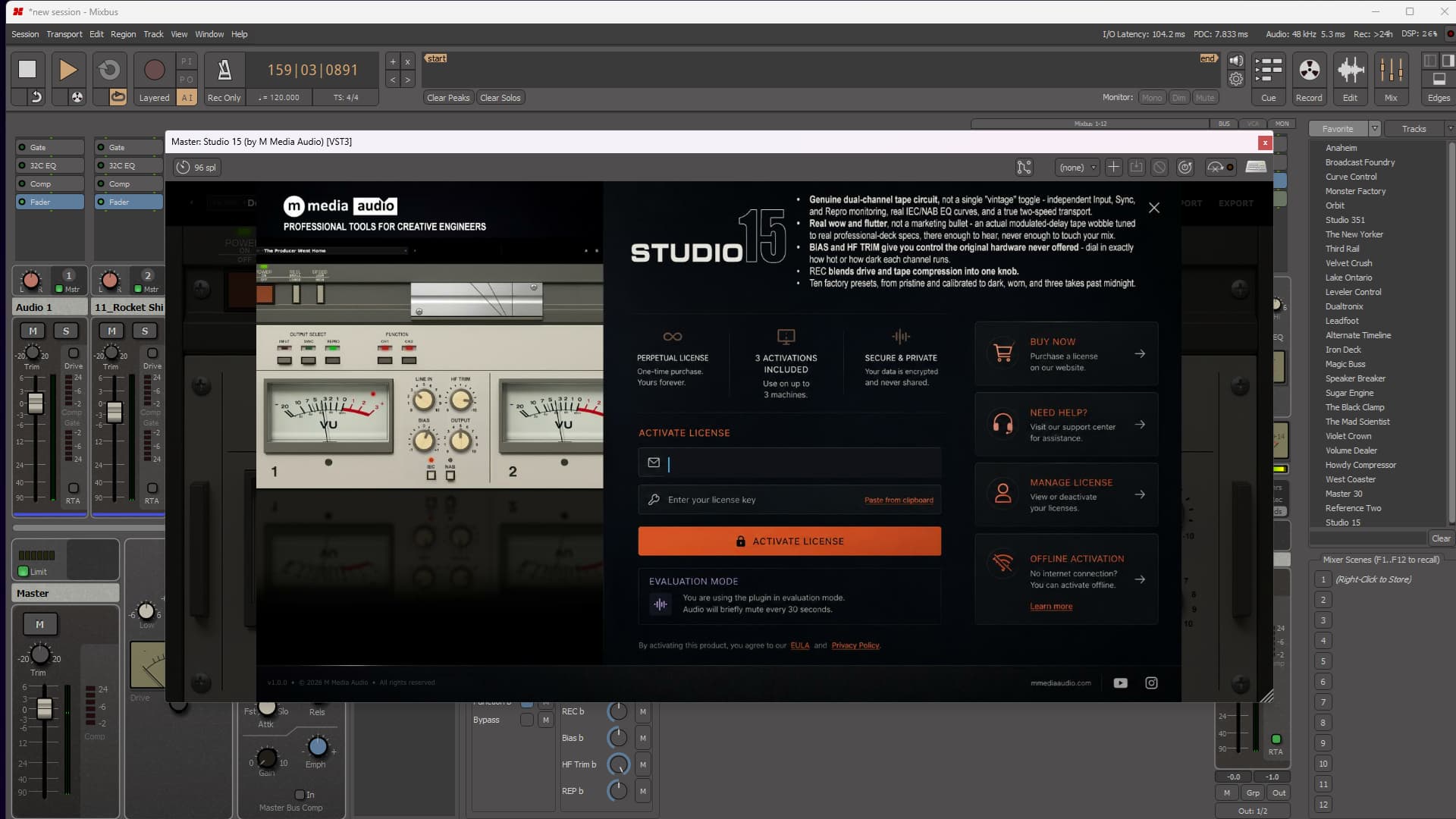The width and height of the screenshot is (1456, 819).
Task: Click the Audio 1 fader handle
Action: tap(36, 403)
